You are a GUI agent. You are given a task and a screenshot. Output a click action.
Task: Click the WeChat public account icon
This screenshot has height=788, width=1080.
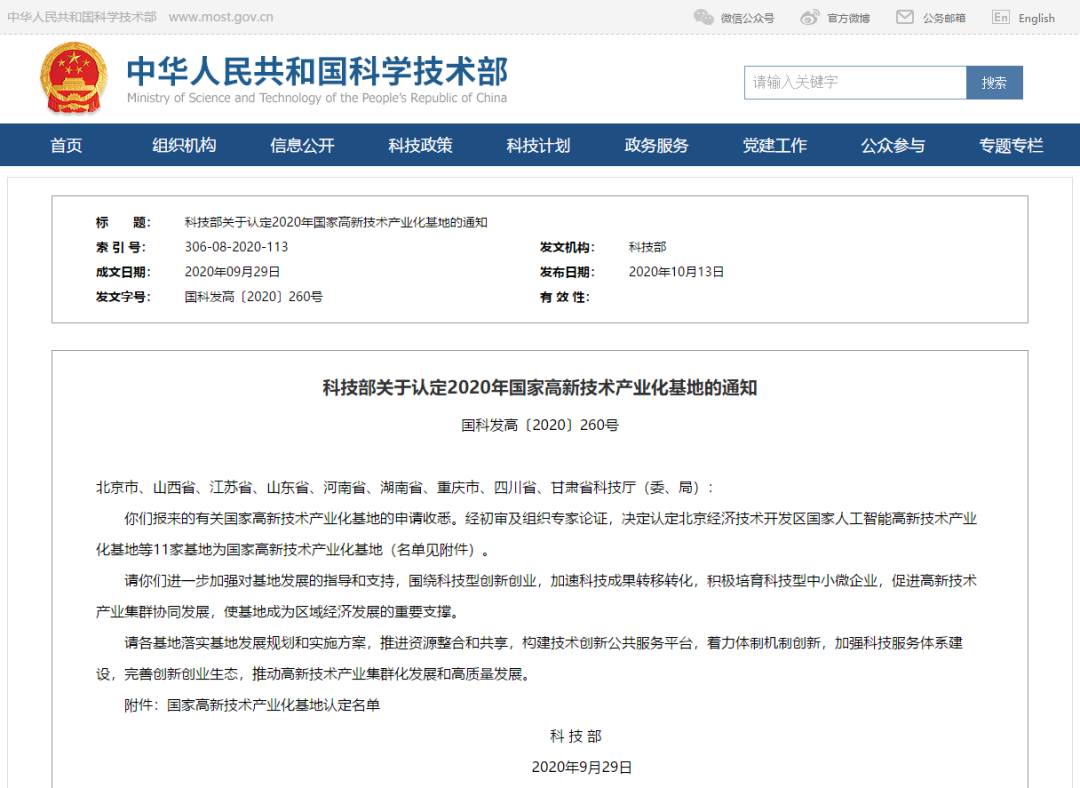704,17
